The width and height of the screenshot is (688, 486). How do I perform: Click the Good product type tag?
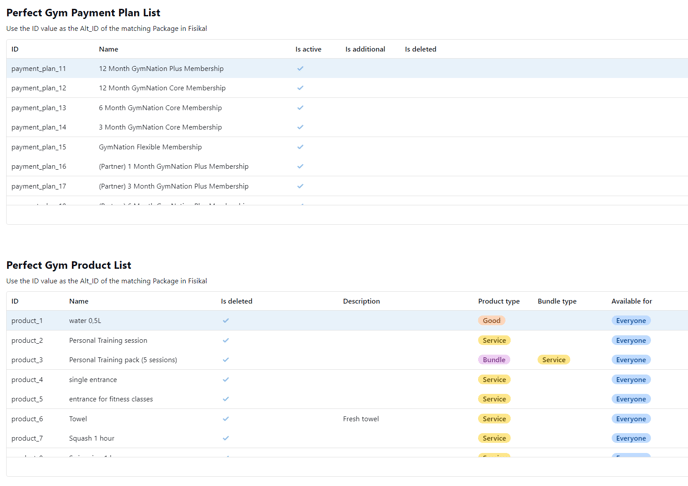point(491,321)
